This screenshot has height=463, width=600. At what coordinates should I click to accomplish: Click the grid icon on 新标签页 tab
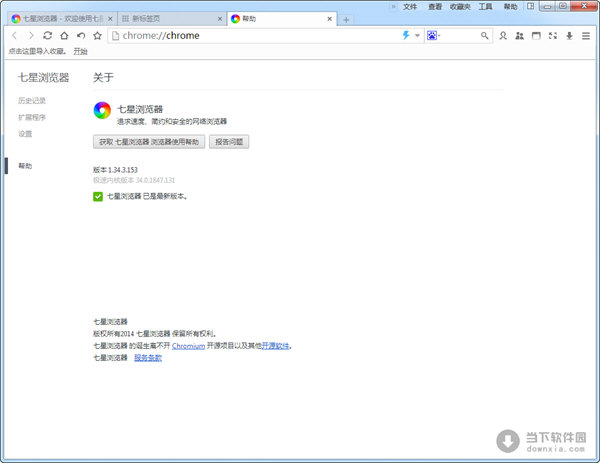click(x=125, y=18)
